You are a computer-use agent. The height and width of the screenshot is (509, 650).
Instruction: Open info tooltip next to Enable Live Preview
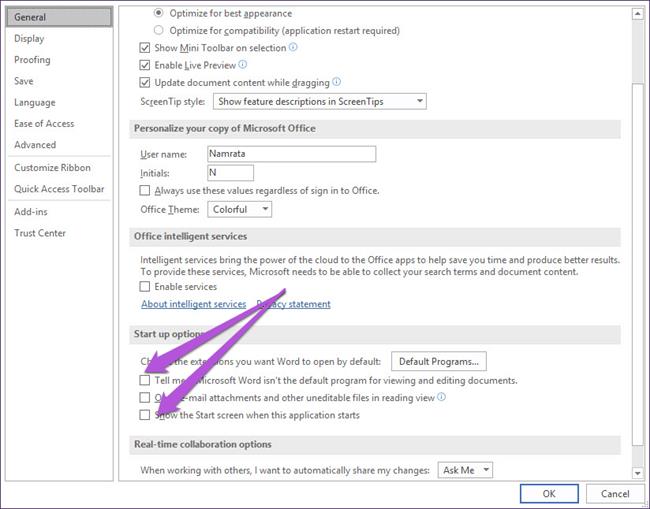[x=243, y=64]
